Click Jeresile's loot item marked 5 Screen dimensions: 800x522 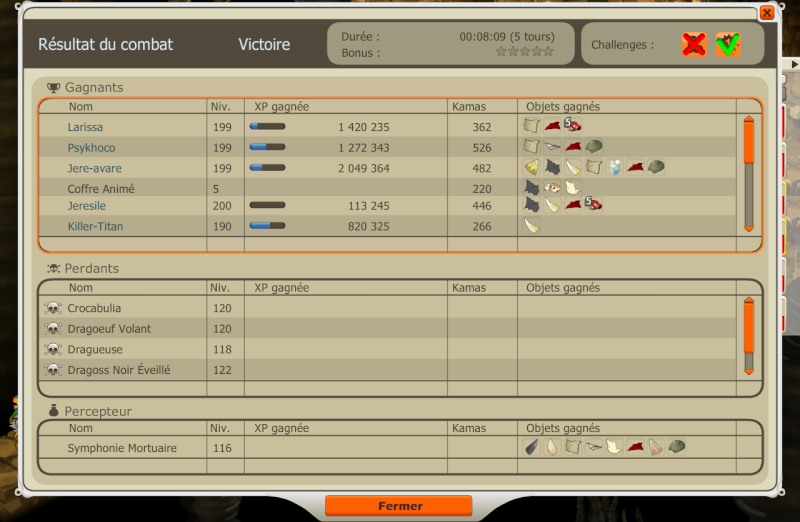(x=594, y=205)
